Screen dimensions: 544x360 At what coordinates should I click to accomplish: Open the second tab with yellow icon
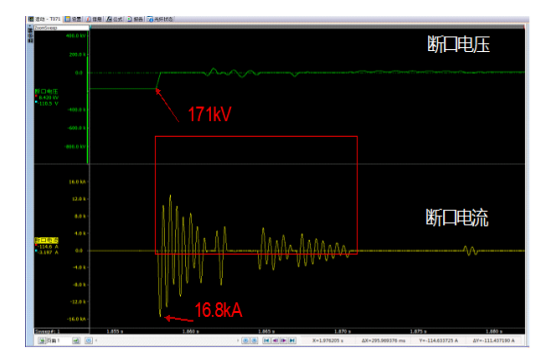(73, 19)
